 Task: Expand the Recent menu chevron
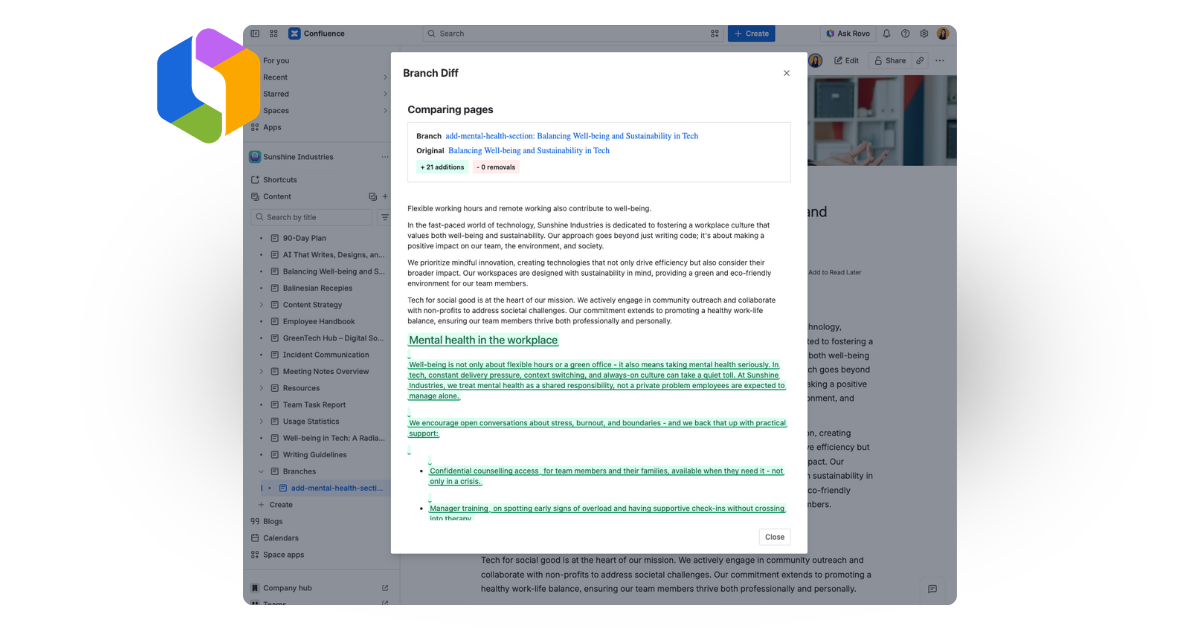click(385, 77)
